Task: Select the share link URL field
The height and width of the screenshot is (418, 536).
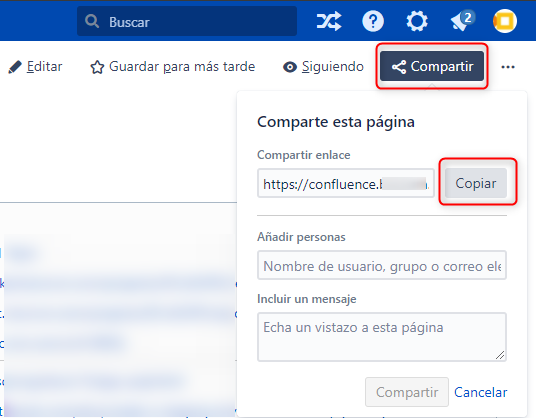Action: click(346, 183)
